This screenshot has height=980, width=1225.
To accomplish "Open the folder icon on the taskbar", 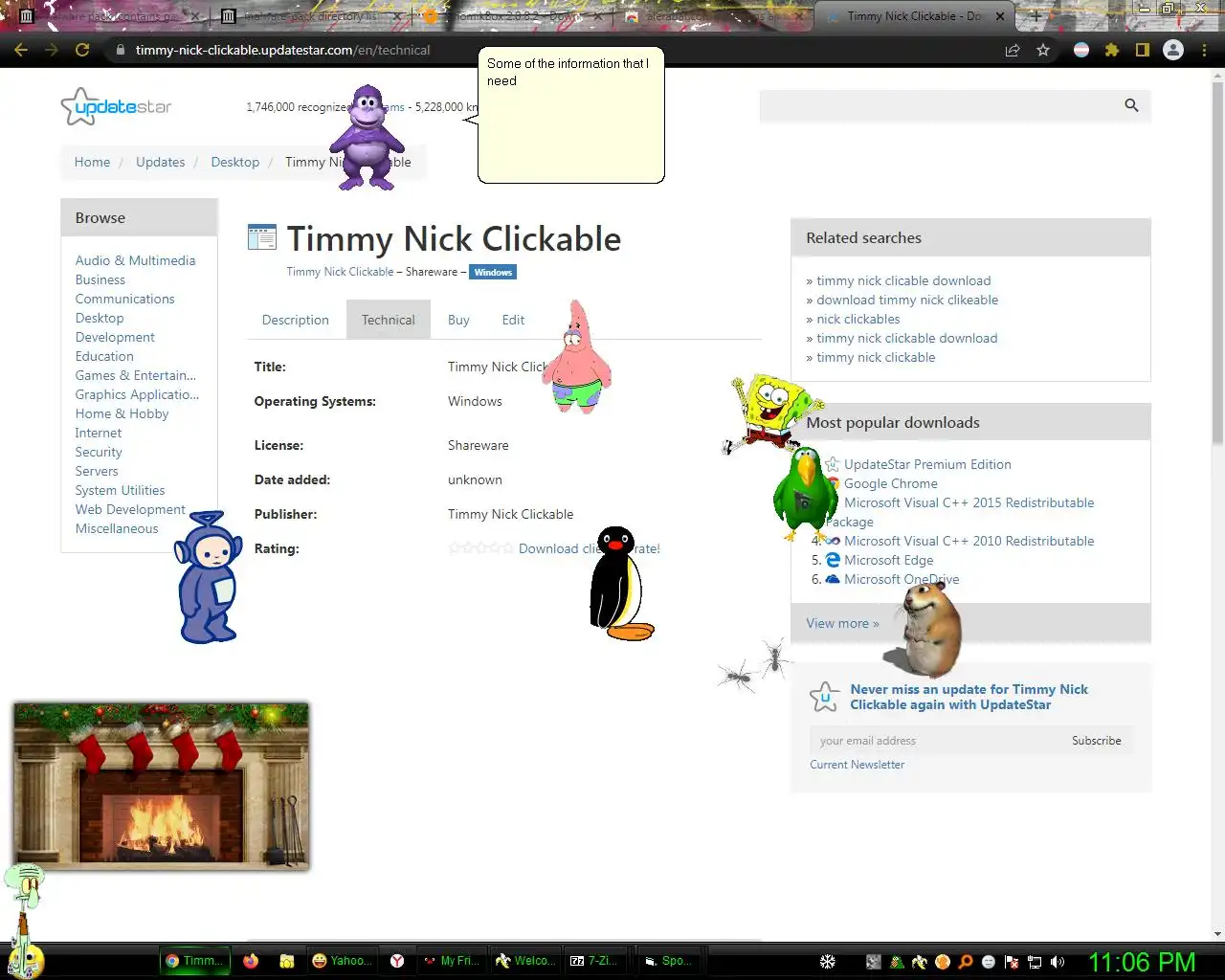I will pos(286,961).
